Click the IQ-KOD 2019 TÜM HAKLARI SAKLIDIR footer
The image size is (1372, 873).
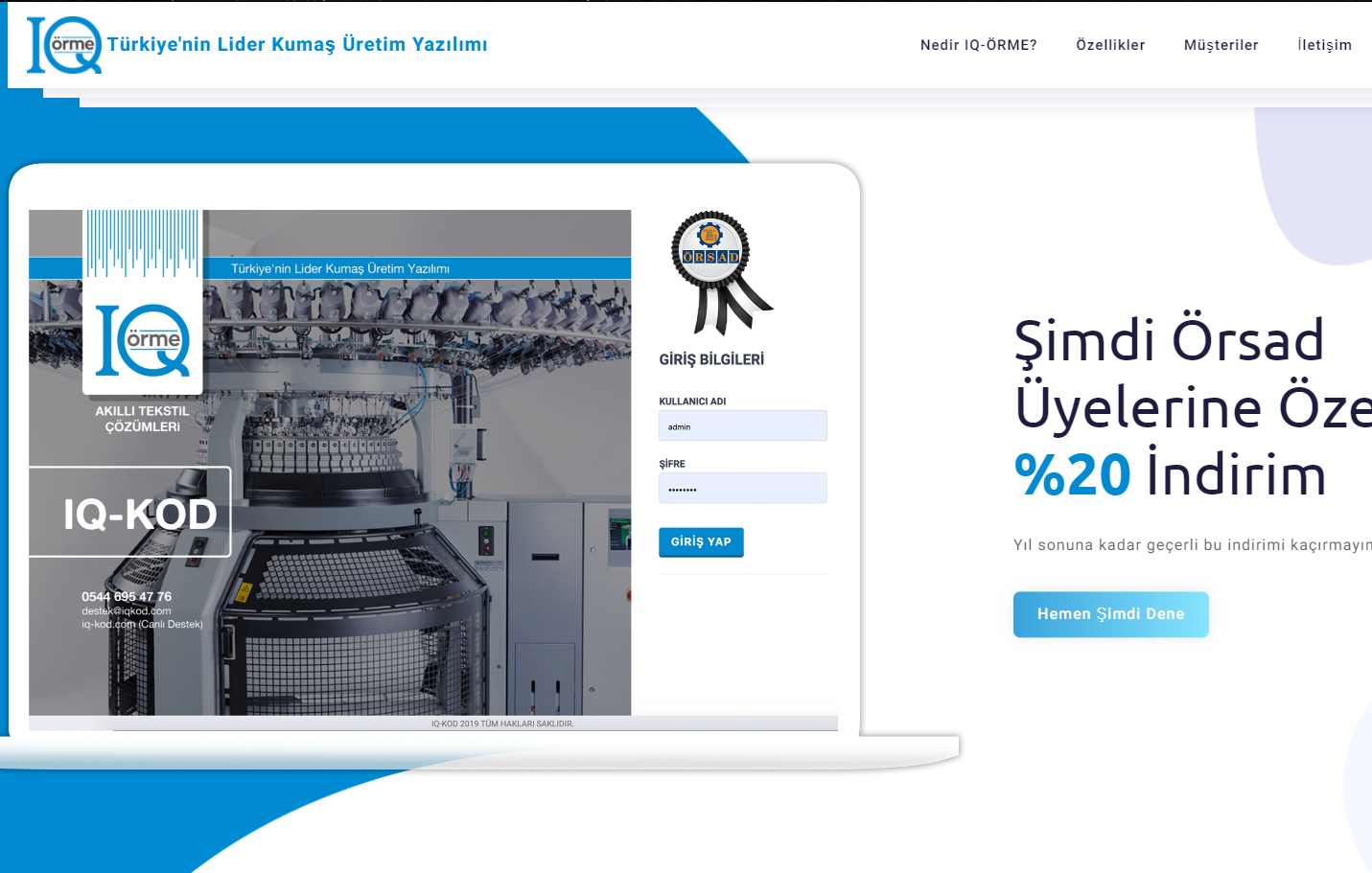click(502, 724)
